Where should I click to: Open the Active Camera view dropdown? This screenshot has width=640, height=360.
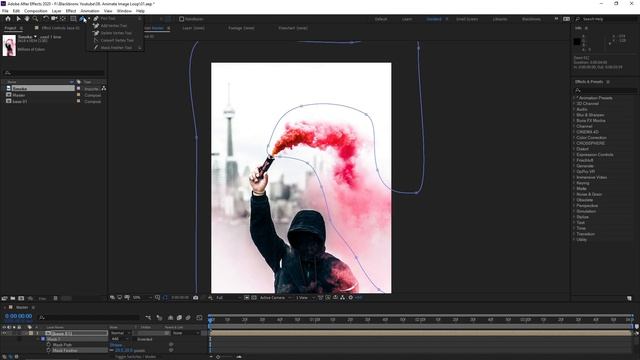pos(275,298)
